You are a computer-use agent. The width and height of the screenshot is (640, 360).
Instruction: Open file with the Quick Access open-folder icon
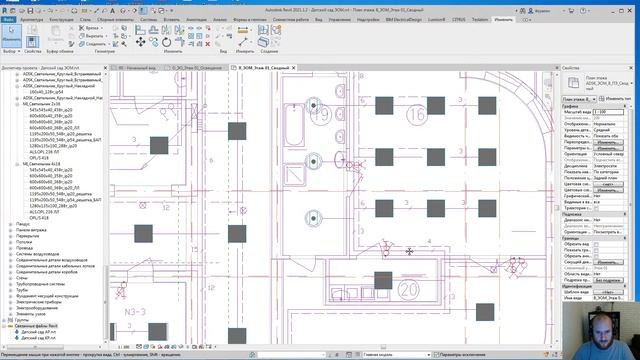click(22, 11)
